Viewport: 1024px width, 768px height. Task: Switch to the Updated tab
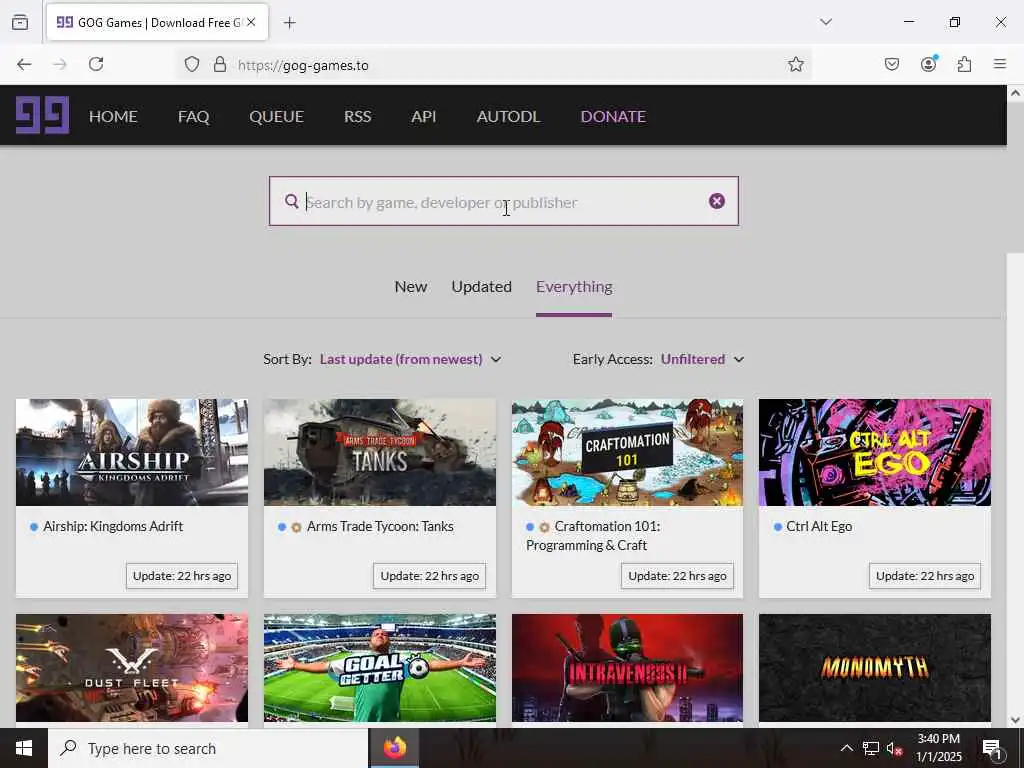coord(481,287)
